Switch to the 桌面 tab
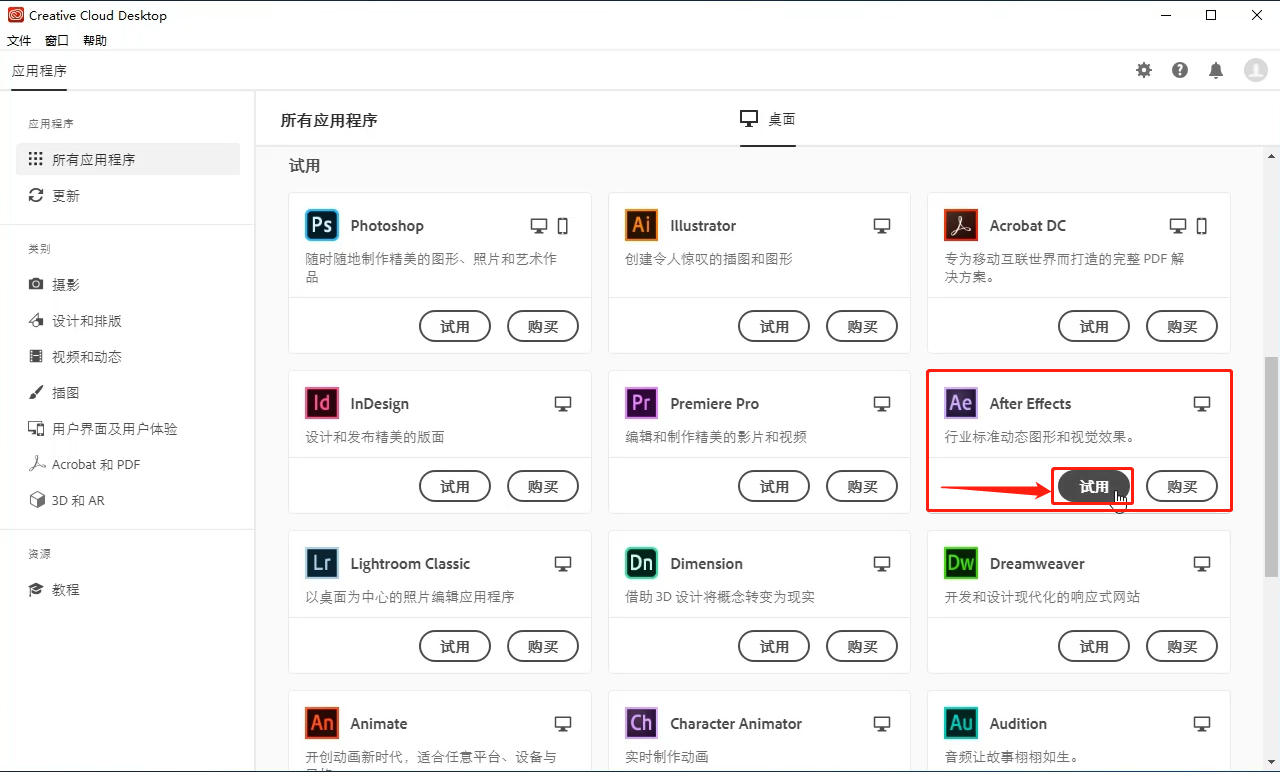This screenshot has width=1280, height=772. pyautogui.click(x=767, y=118)
